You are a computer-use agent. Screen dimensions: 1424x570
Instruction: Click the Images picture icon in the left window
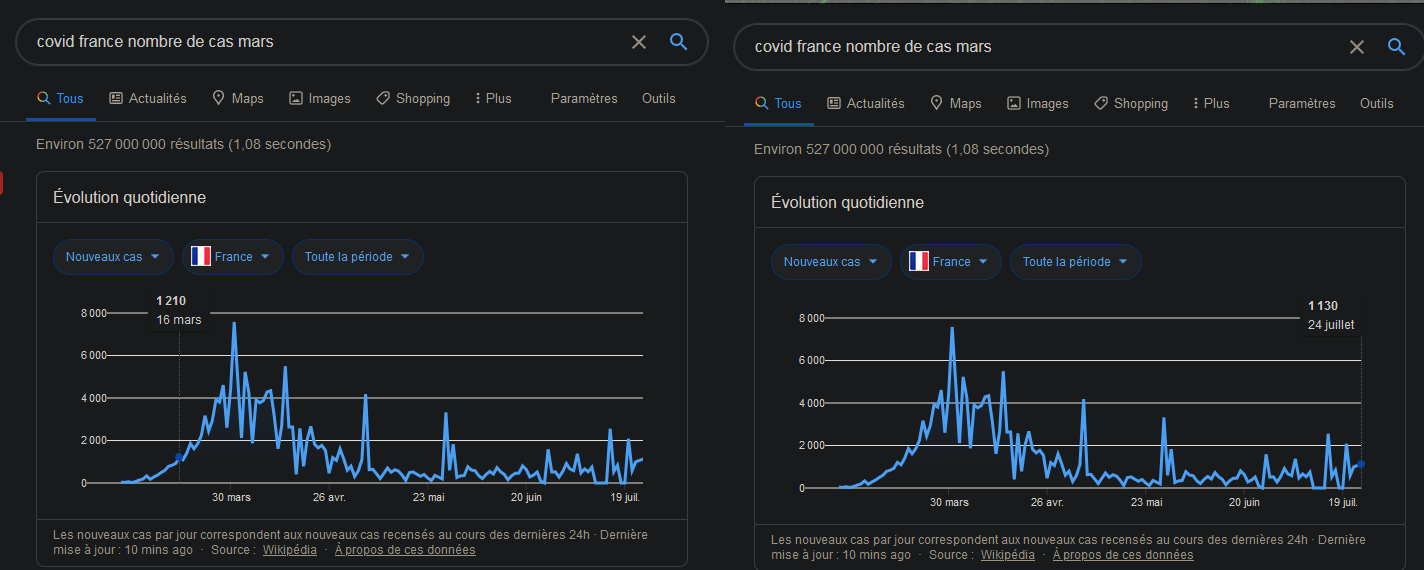(x=296, y=98)
